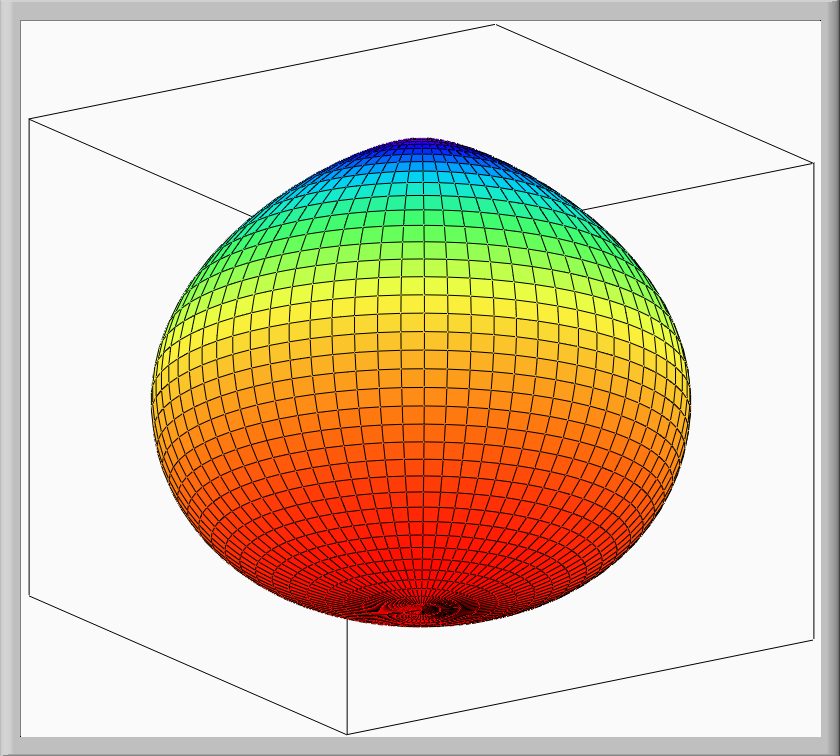Click the front vertical edge of the box
Screen dimensions: 840x756
(x=347, y=680)
